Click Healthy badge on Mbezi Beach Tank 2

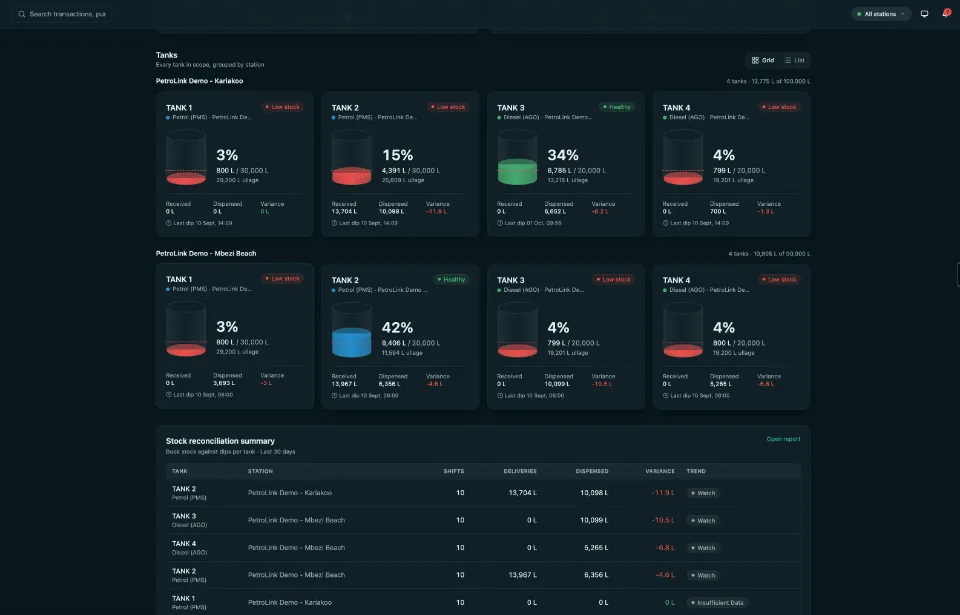click(451, 279)
